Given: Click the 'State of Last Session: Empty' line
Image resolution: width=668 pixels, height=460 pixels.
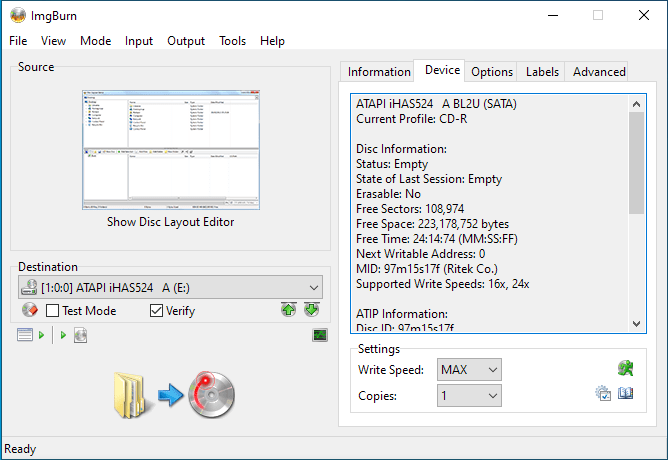Looking at the screenshot, I should click(429, 179).
